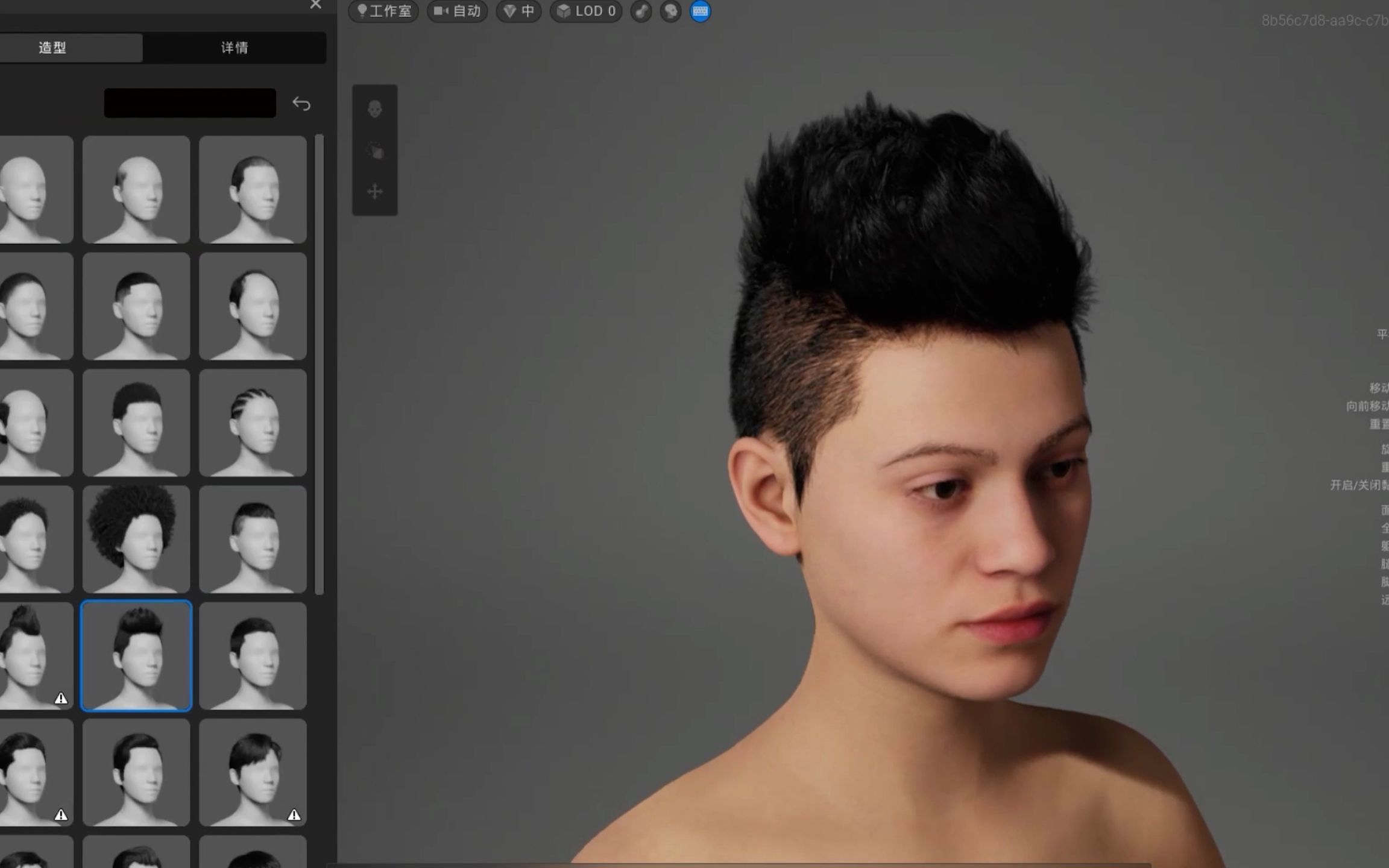Close the hair panel with X
1389x868 pixels.
315,5
